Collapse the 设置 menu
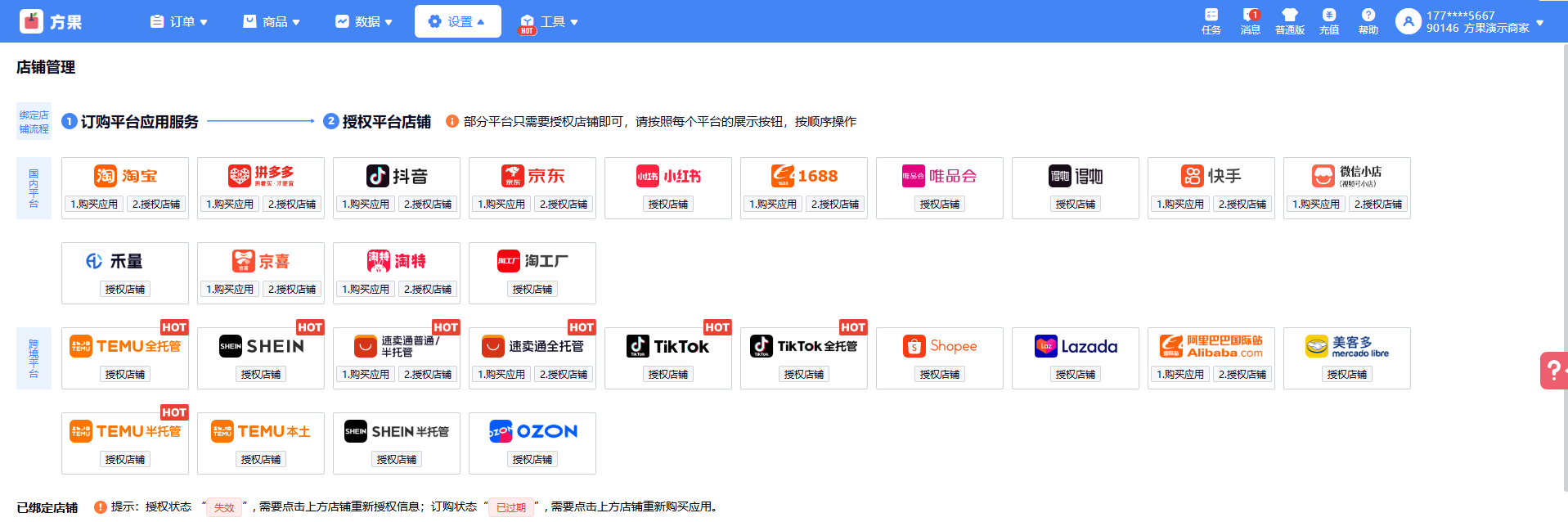Image resolution: width=1568 pixels, height=522 pixels. point(457,21)
